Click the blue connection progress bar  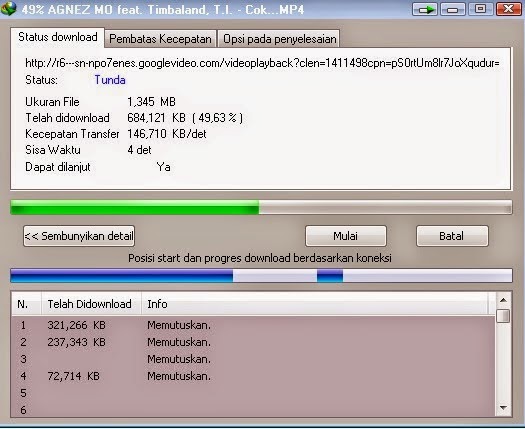coord(261,276)
